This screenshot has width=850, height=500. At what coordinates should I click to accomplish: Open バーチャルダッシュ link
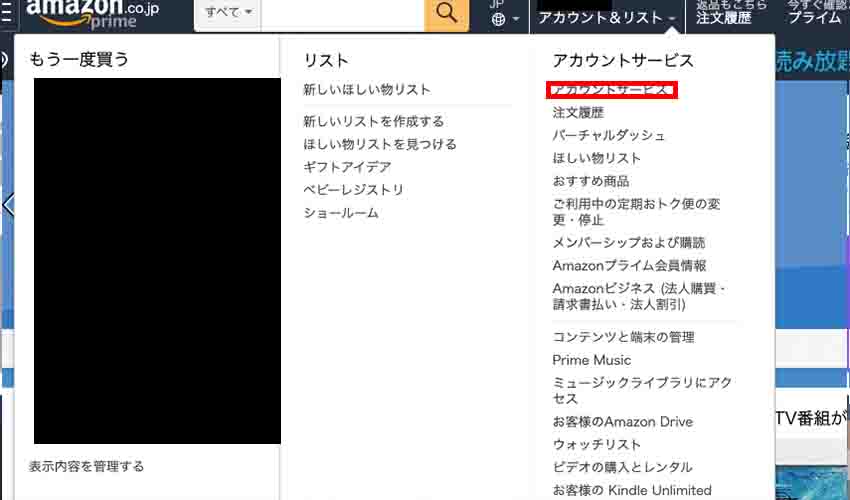[608, 135]
